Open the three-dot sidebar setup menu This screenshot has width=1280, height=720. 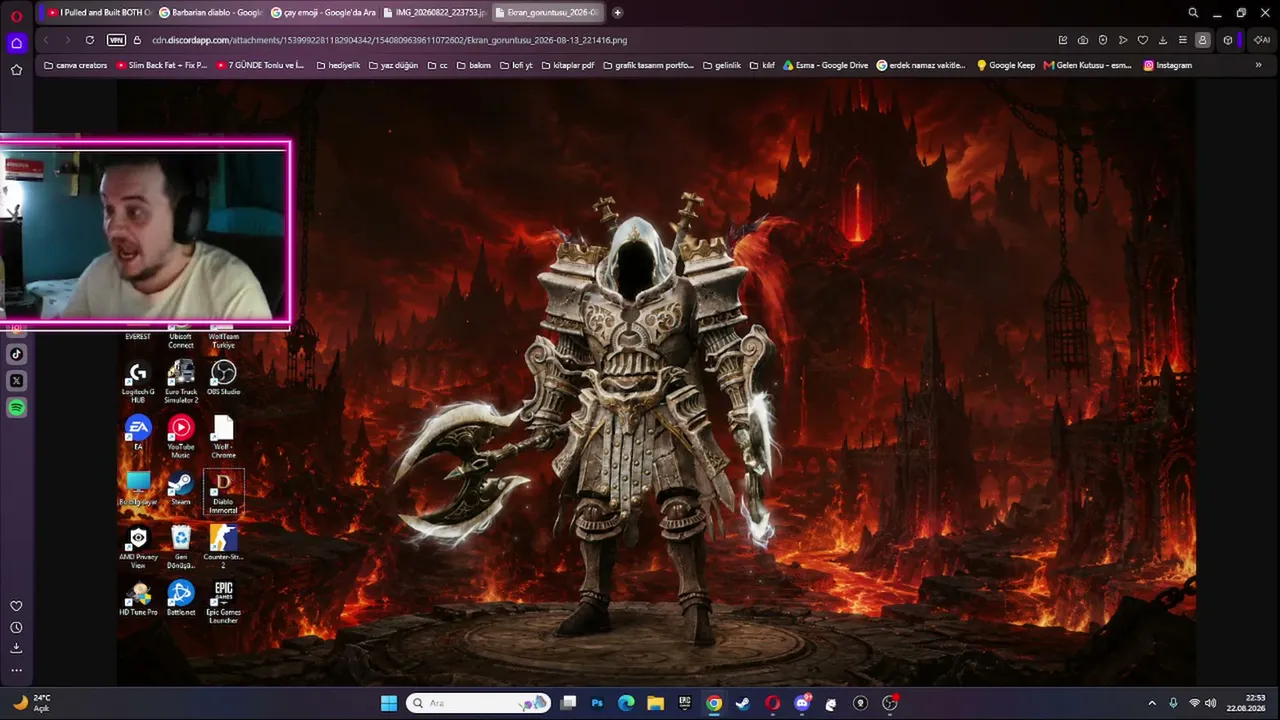click(16, 670)
